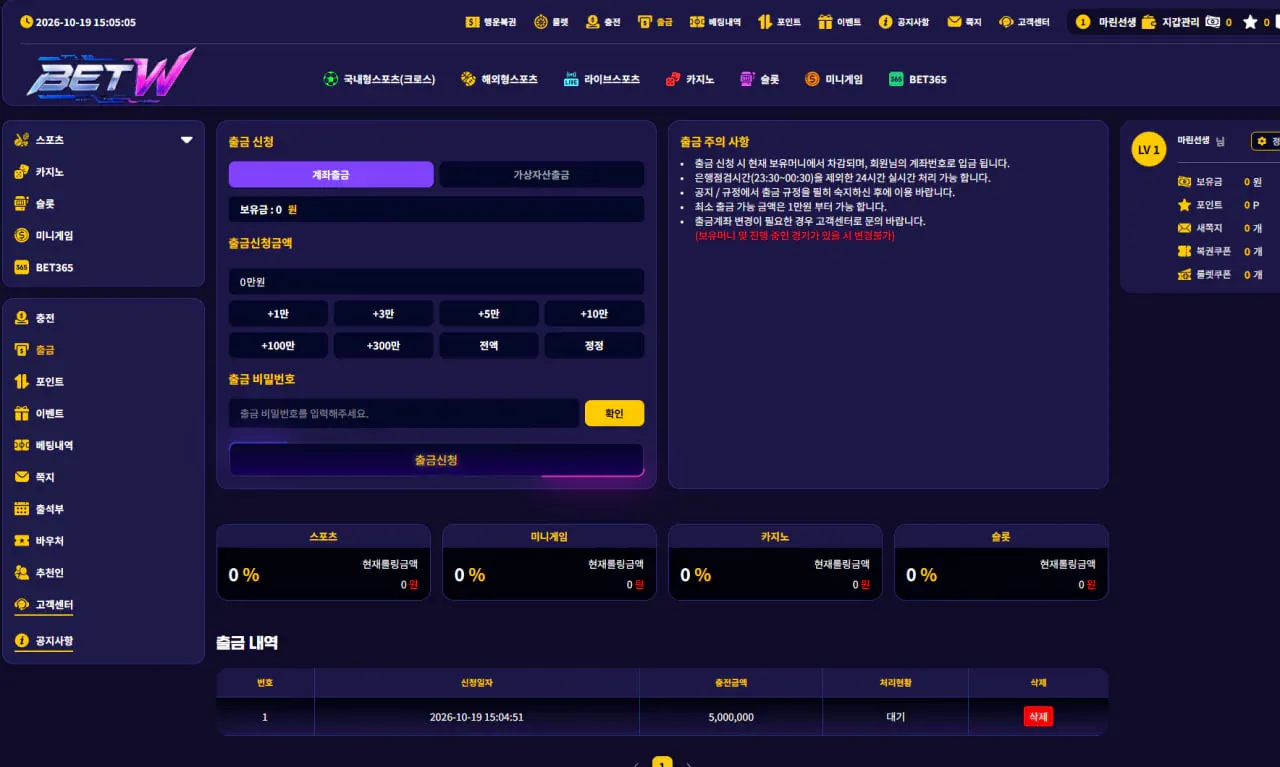Click the yellow 확인 button
This screenshot has height=767, width=1280.
[614, 413]
